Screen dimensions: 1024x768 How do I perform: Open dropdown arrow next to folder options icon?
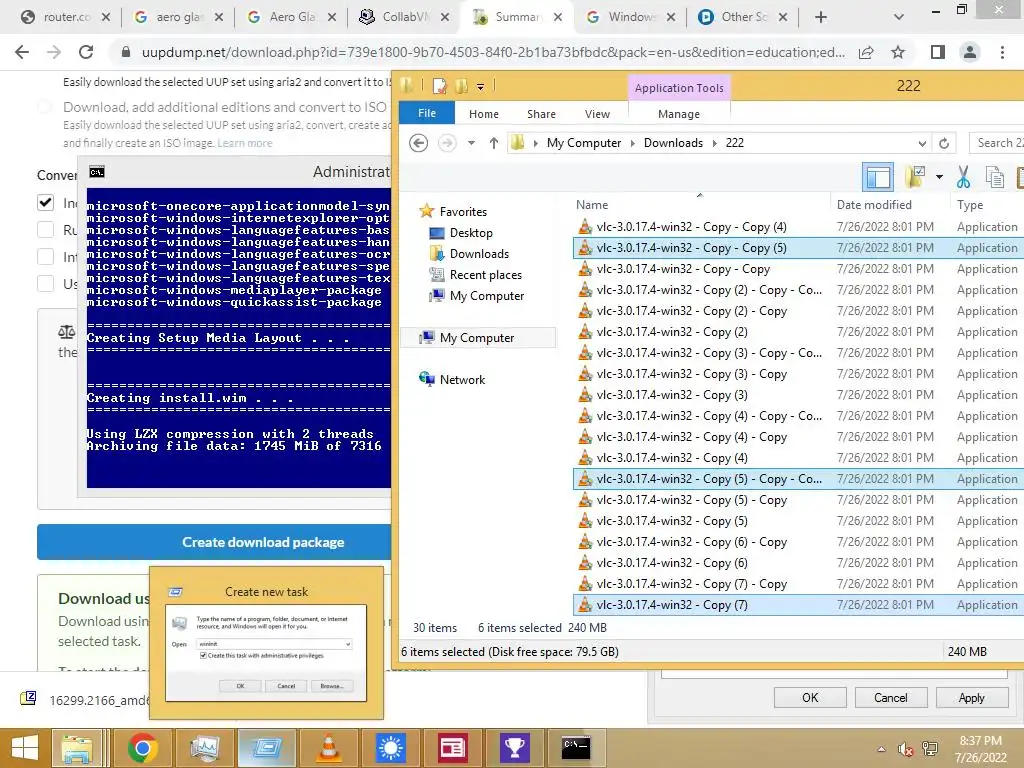tap(939, 176)
